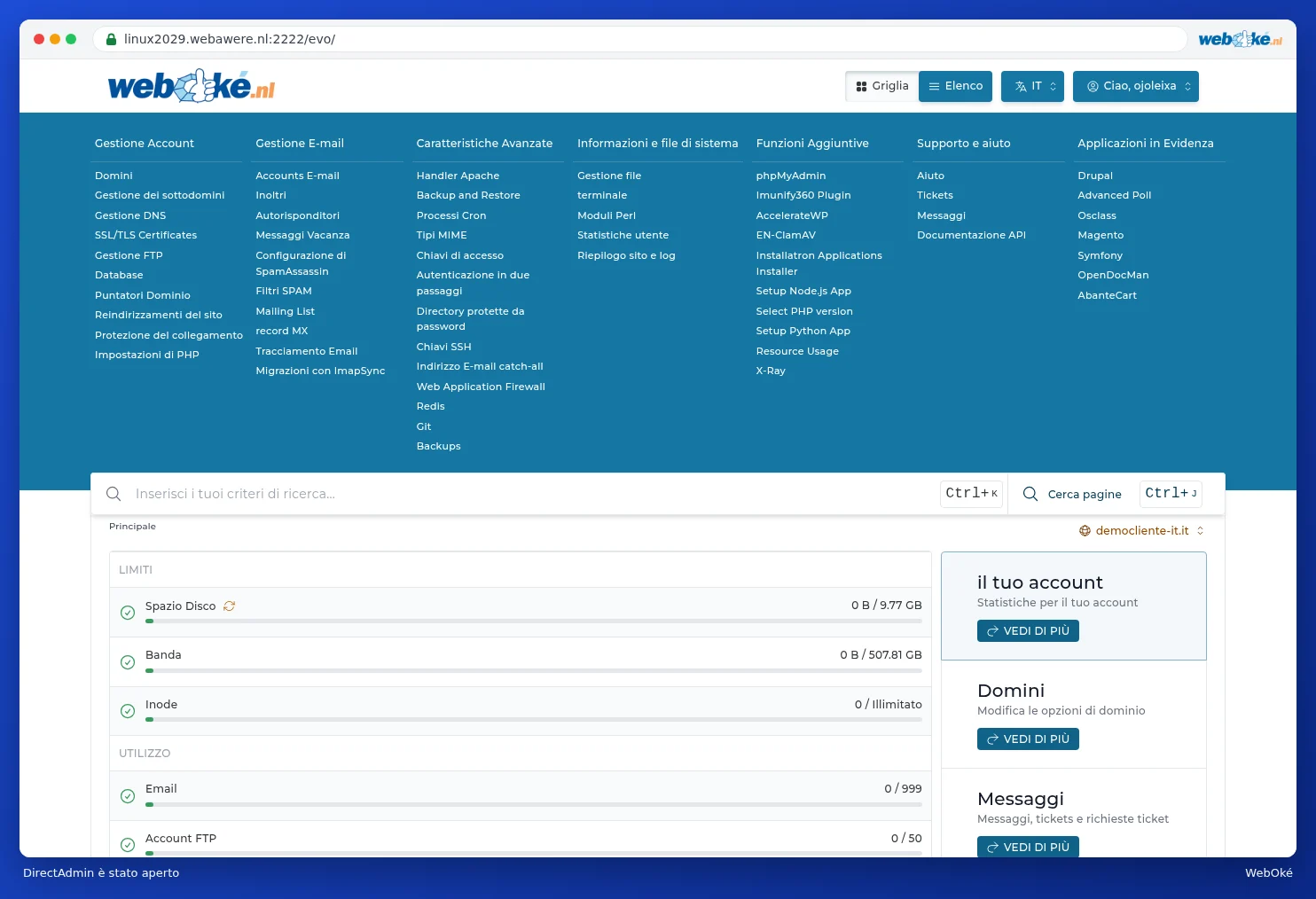The height and width of the screenshot is (899, 1316).
Task: Open Migrazioni con ImapSync
Action: [320, 371]
